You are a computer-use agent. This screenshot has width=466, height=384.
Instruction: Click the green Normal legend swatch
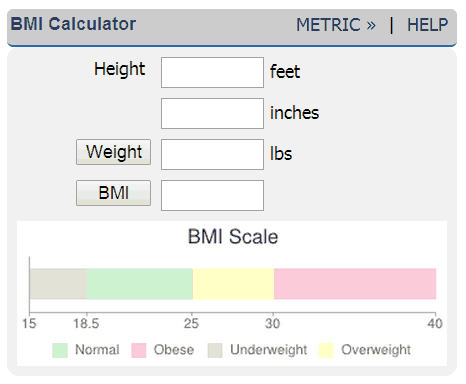[60, 350]
